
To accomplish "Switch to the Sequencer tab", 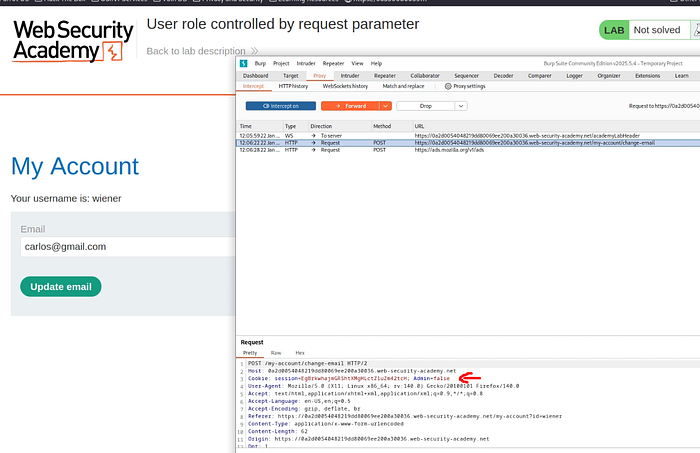I will 467,76.
